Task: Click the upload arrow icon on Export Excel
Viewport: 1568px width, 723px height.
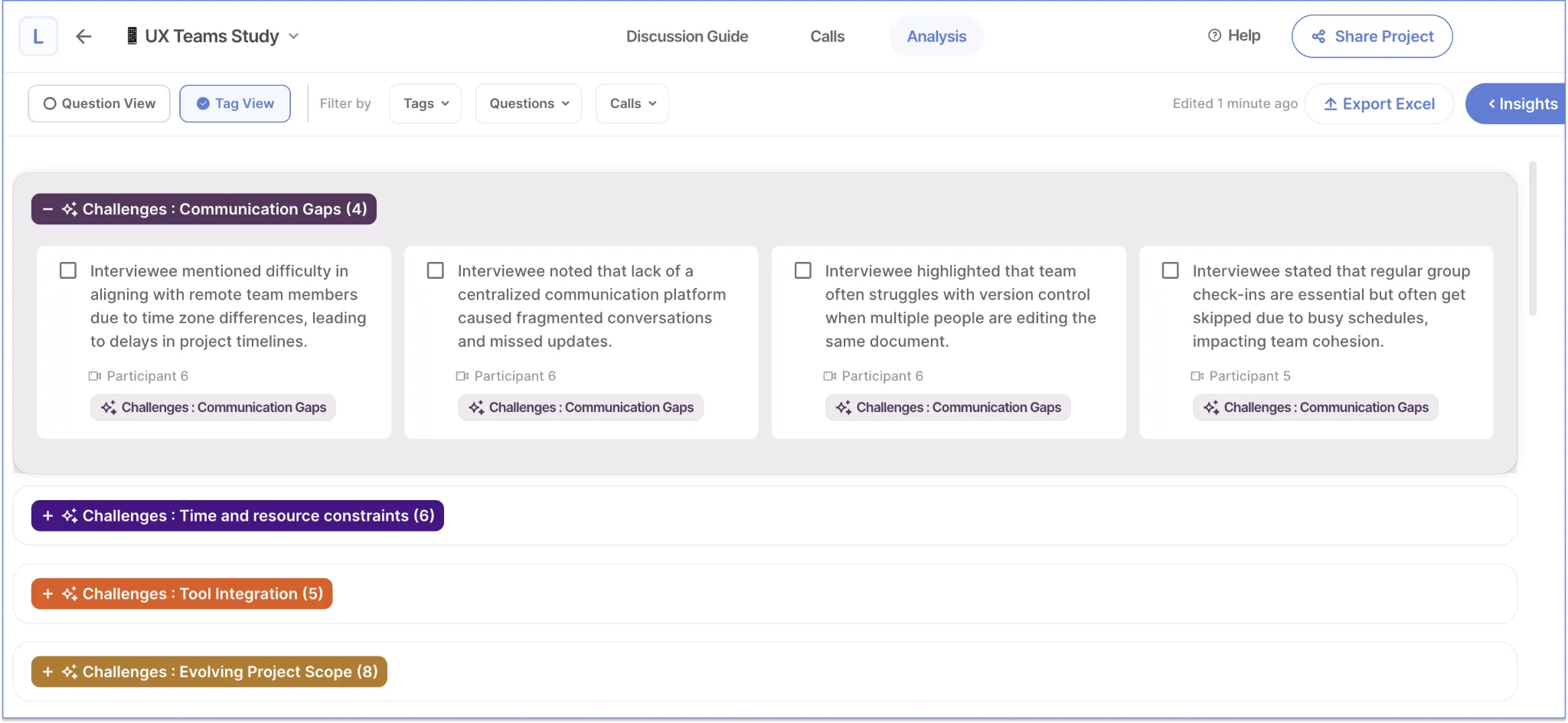Action: tap(1331, 103)
